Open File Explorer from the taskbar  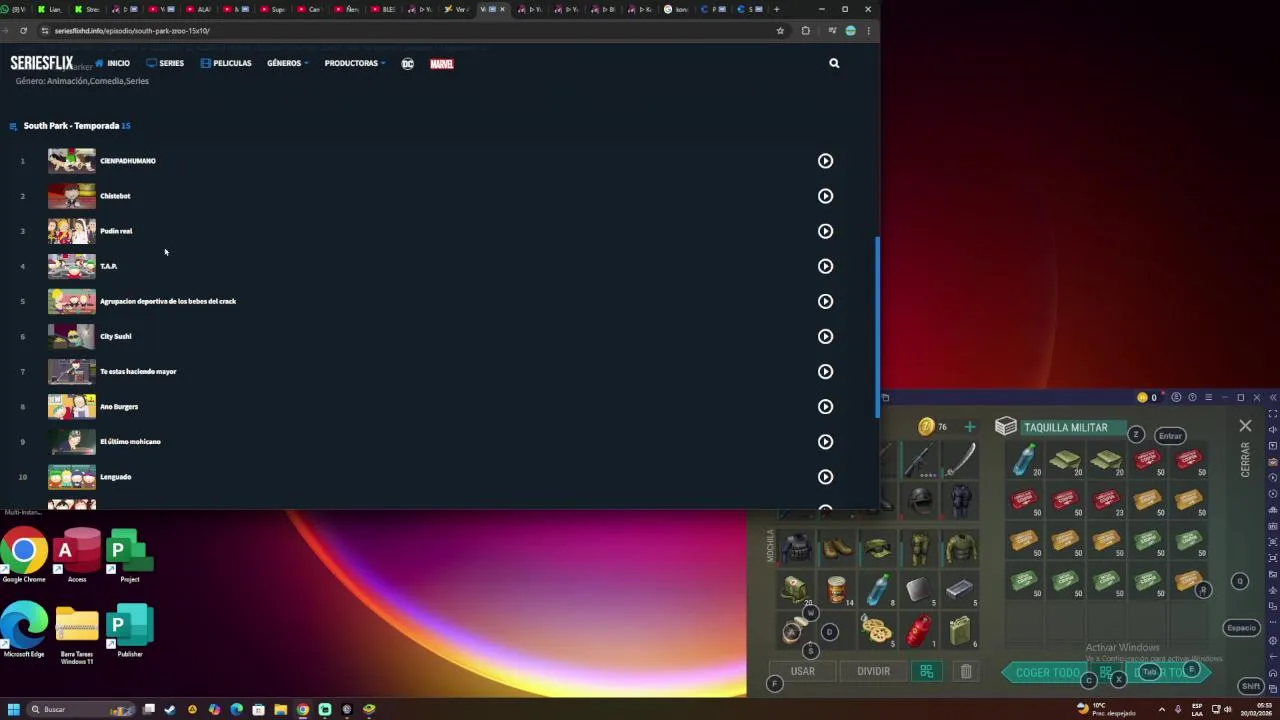click(x=281, y=709)
